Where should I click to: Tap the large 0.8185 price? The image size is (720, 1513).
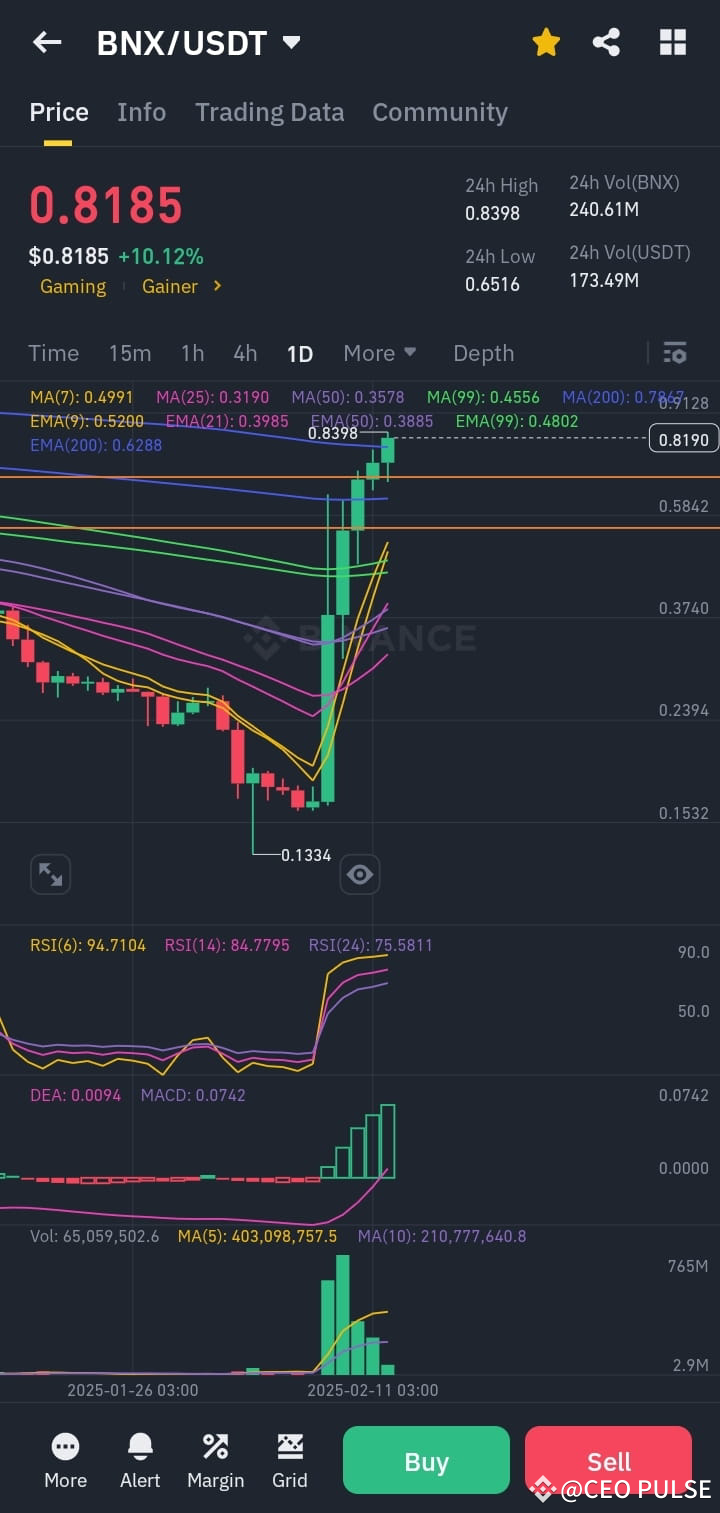[x=106, y=206]
